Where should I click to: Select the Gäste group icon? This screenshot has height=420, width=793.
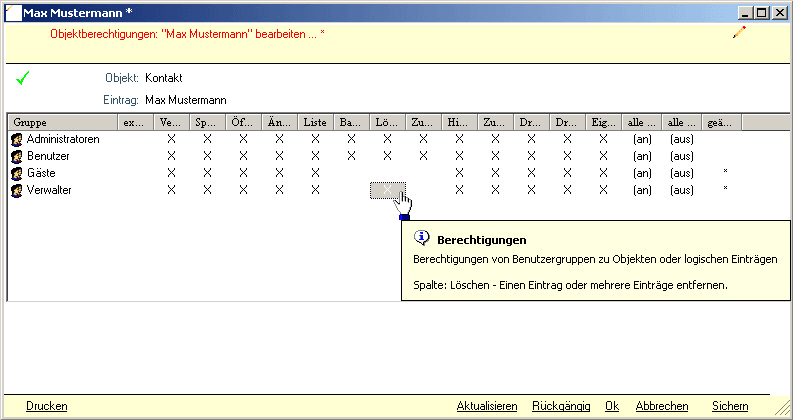pyautogui.click(x=17, y=173)
